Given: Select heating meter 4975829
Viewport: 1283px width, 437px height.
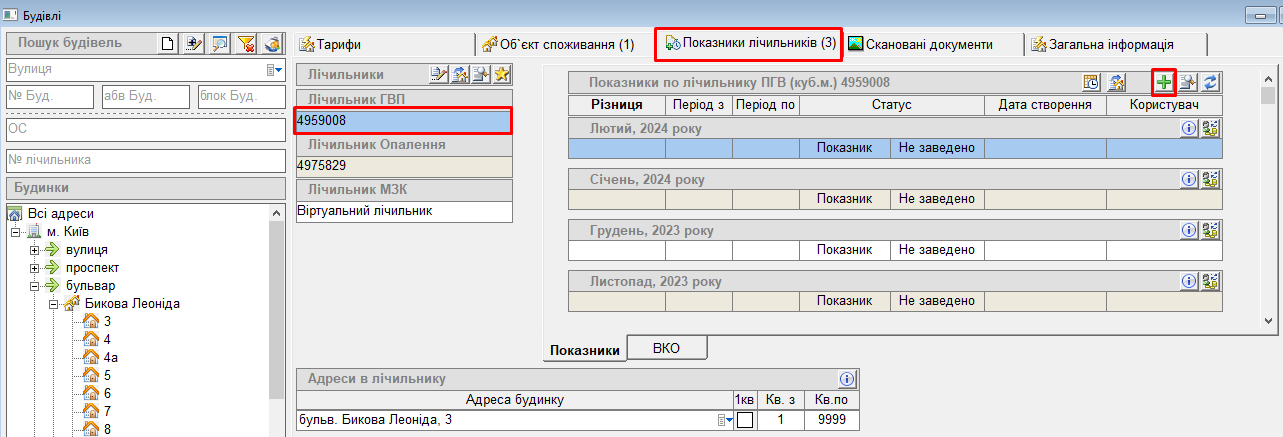Looking at the screenshot, I should pos(403,166).
